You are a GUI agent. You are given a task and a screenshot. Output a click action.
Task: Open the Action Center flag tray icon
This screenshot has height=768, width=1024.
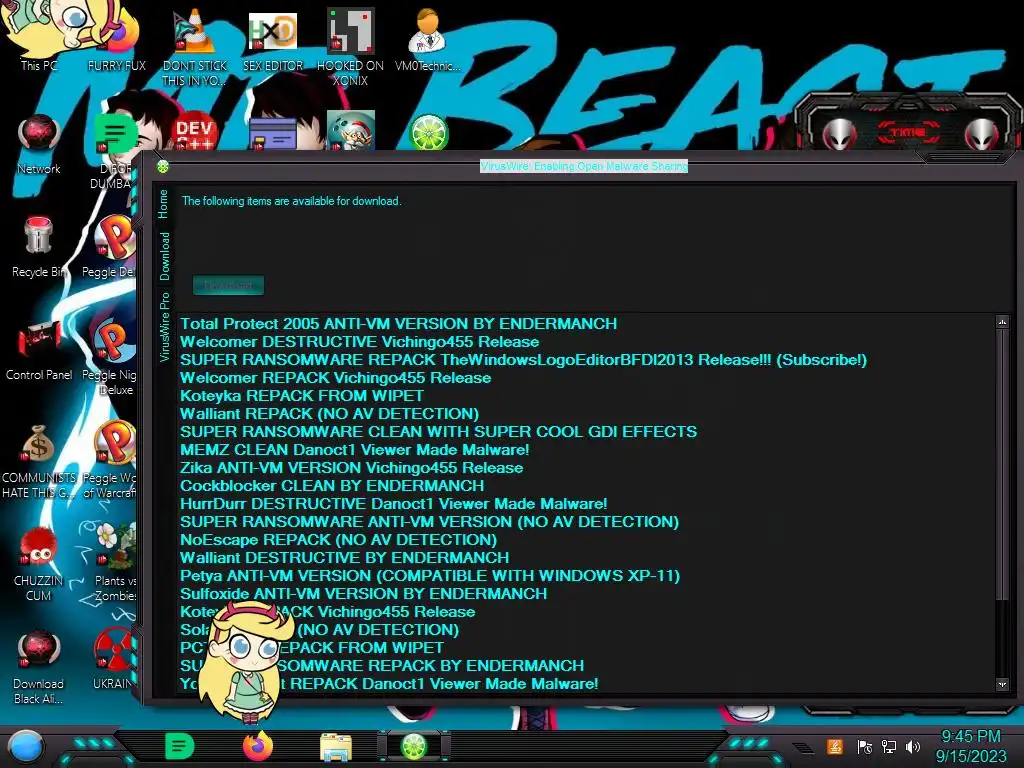coord(865,746)
